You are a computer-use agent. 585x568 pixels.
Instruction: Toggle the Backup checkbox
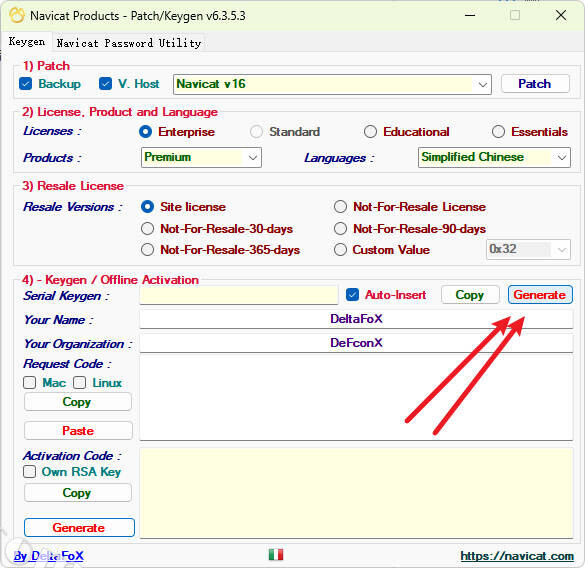pyautogui.click(x=26, y=84)
